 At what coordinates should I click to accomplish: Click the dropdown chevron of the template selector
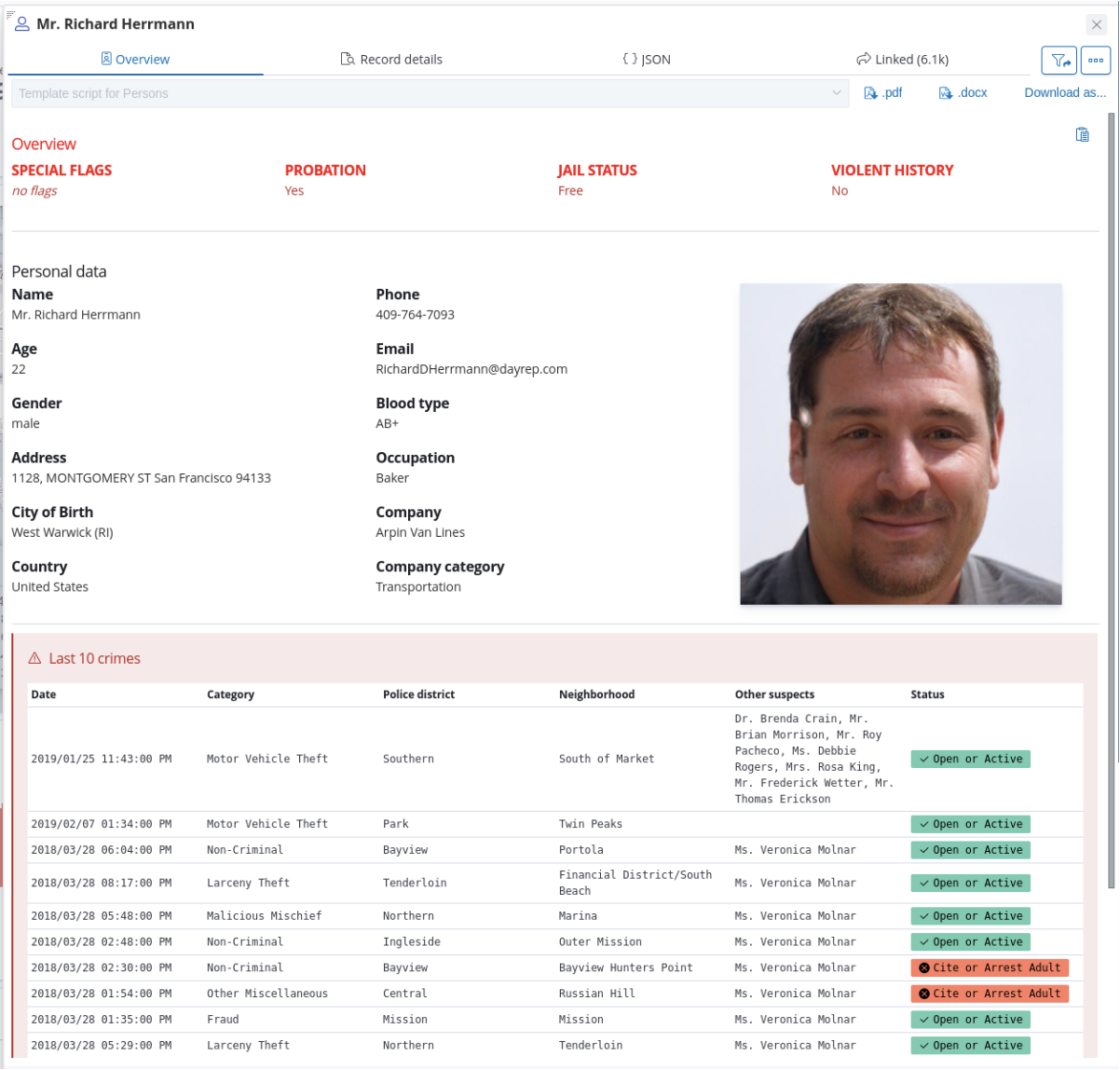point(836,93)
